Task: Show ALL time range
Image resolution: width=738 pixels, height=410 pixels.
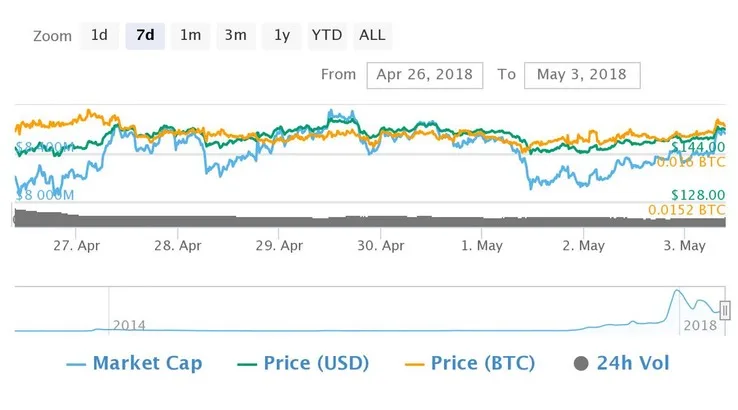Action: [x=372, y=35]
